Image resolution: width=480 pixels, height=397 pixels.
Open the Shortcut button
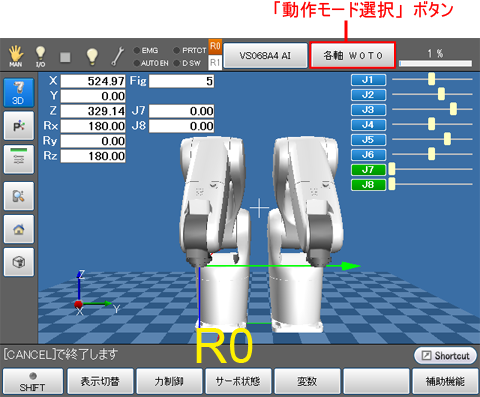(x=445, y=356)
